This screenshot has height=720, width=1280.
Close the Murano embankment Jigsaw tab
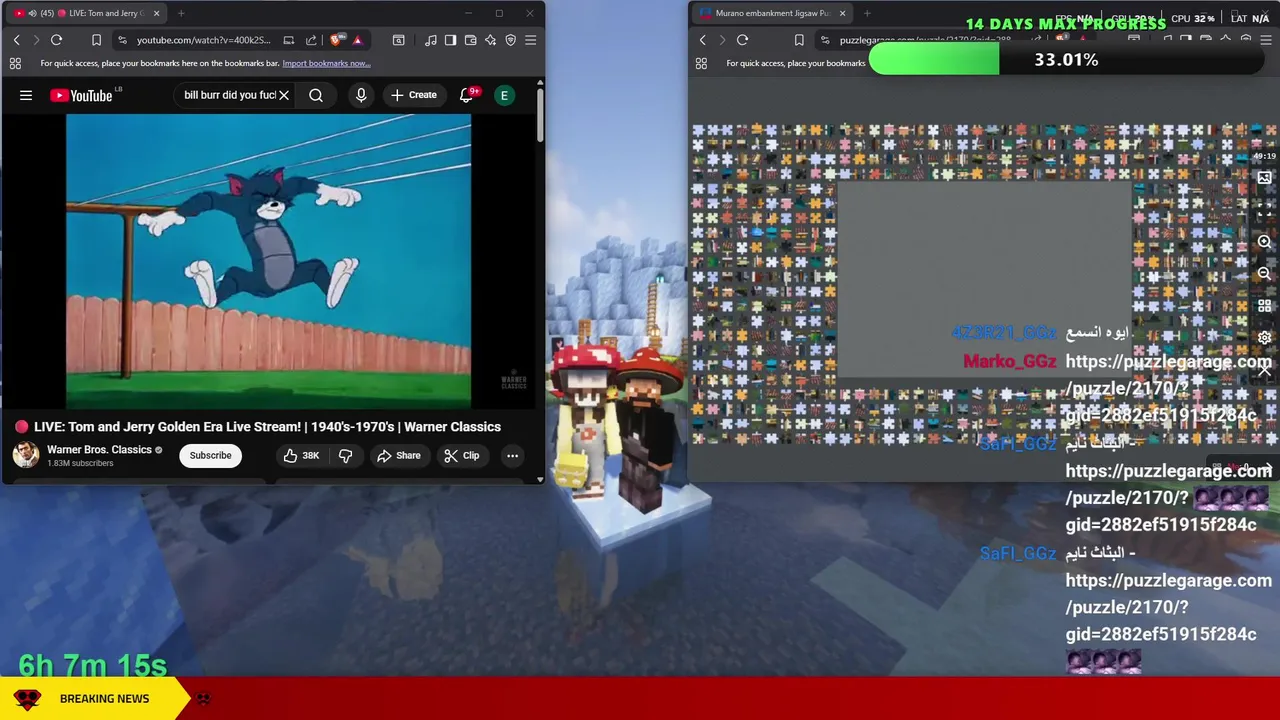(x=842, y=13)
